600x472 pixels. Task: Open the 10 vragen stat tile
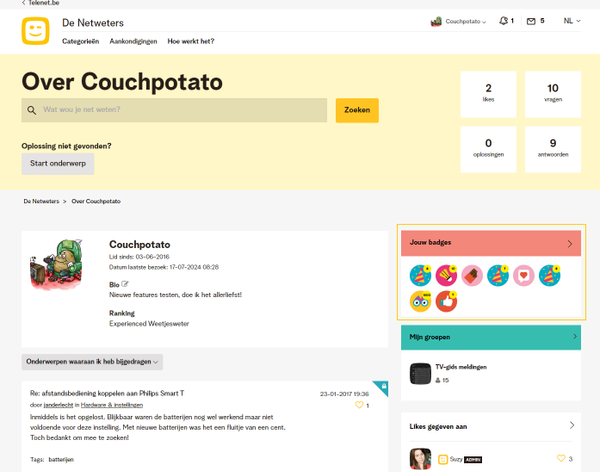(x=553, y=94)
